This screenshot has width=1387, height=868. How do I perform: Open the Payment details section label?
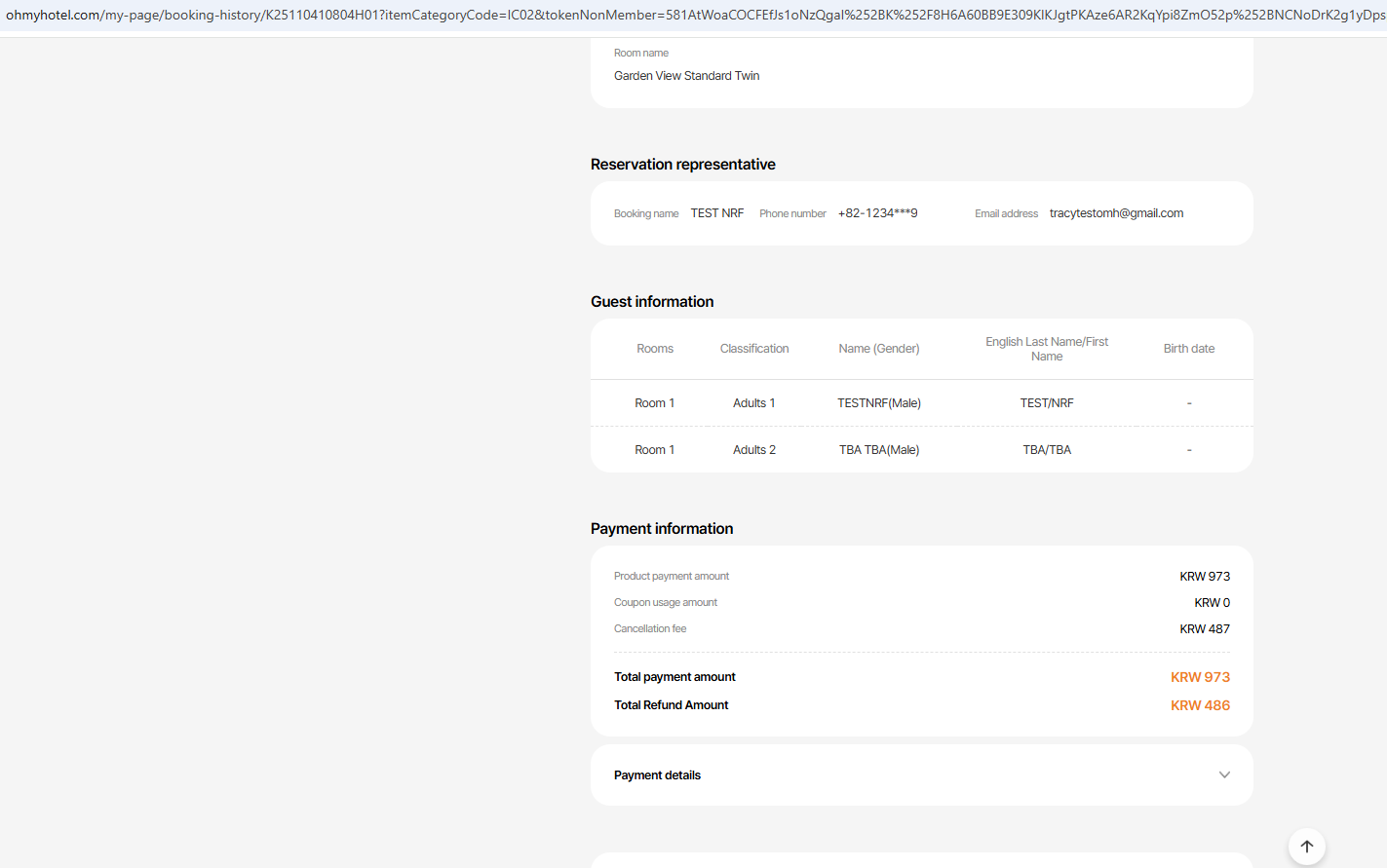click(657, 775)
